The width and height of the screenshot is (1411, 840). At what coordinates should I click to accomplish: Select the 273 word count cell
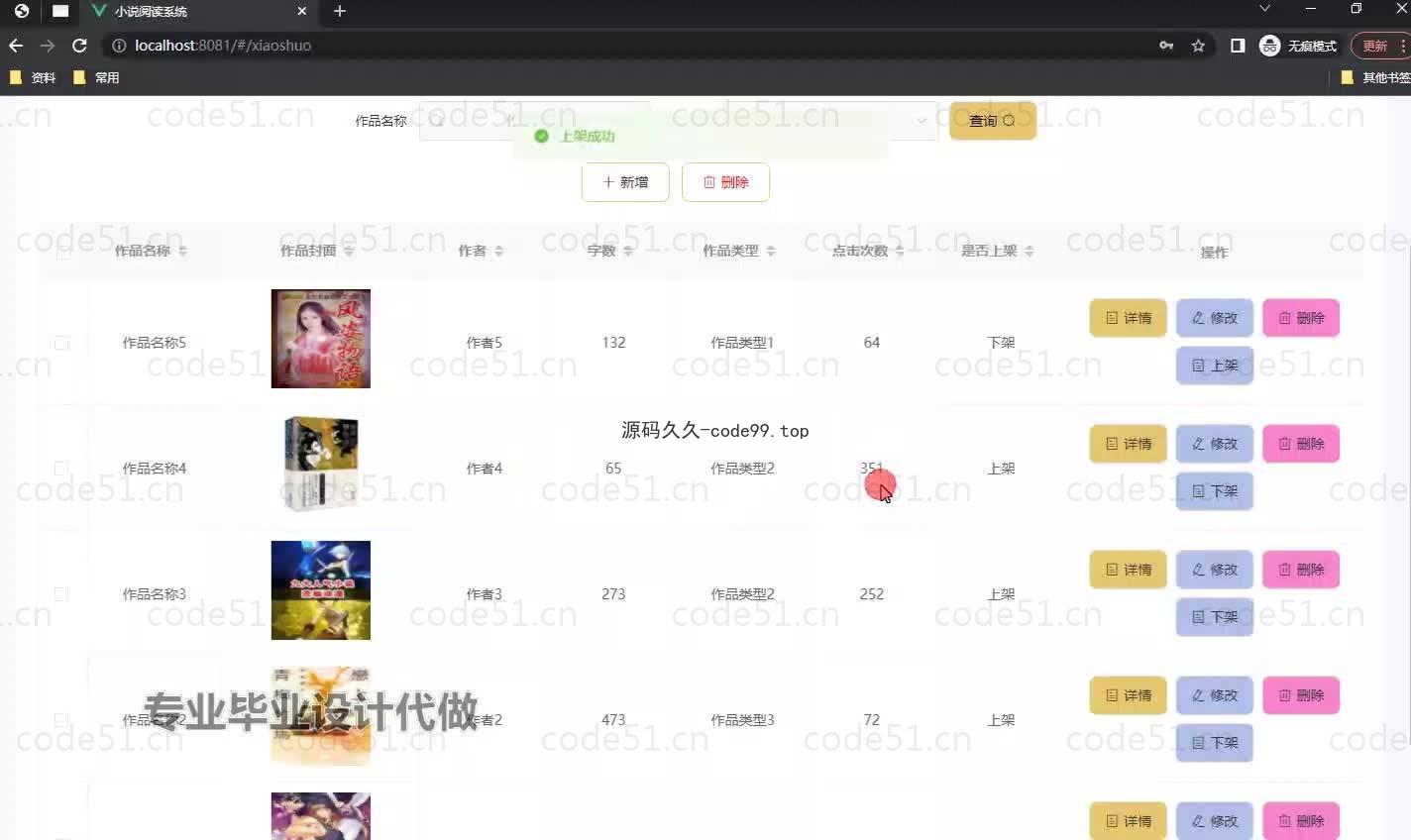(613, 594)
